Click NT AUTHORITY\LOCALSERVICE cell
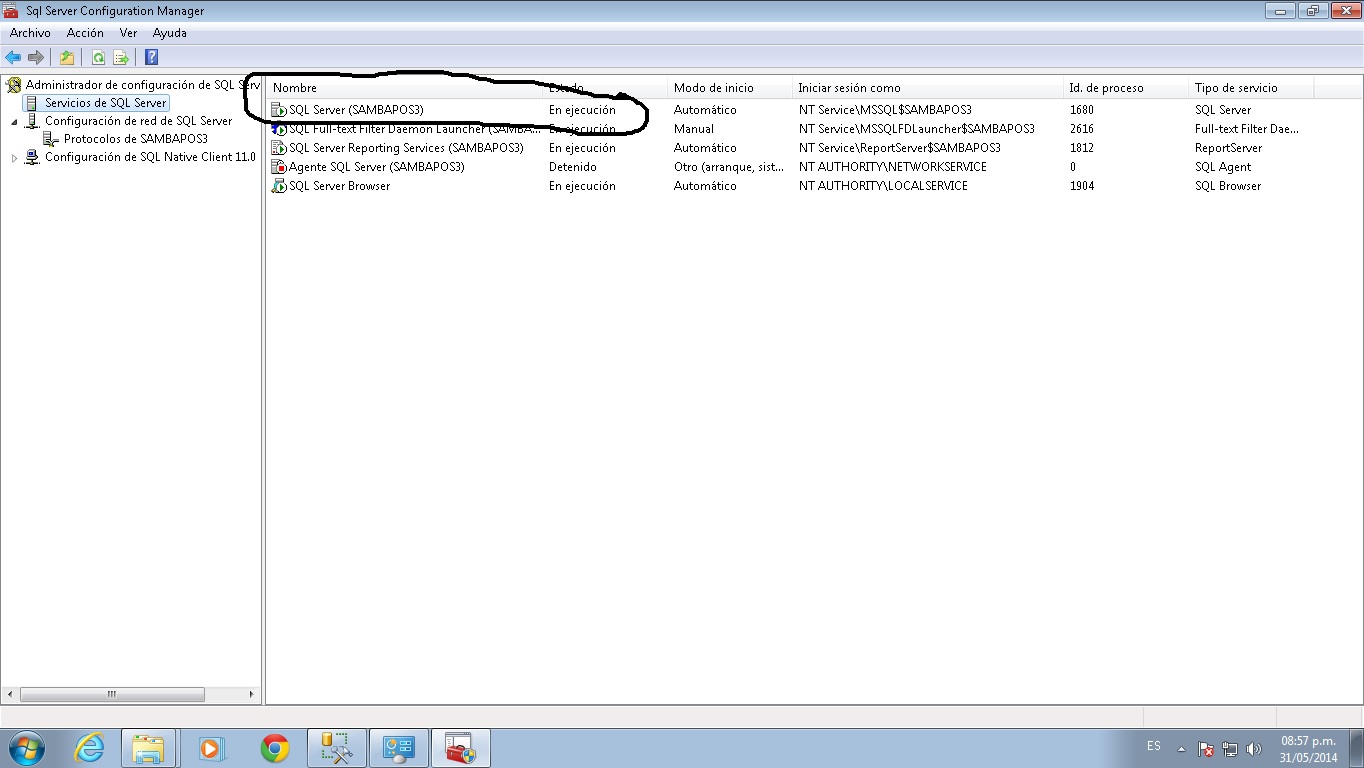The width and height of the screenshot is (1364, 768). [x=883, y=186]
